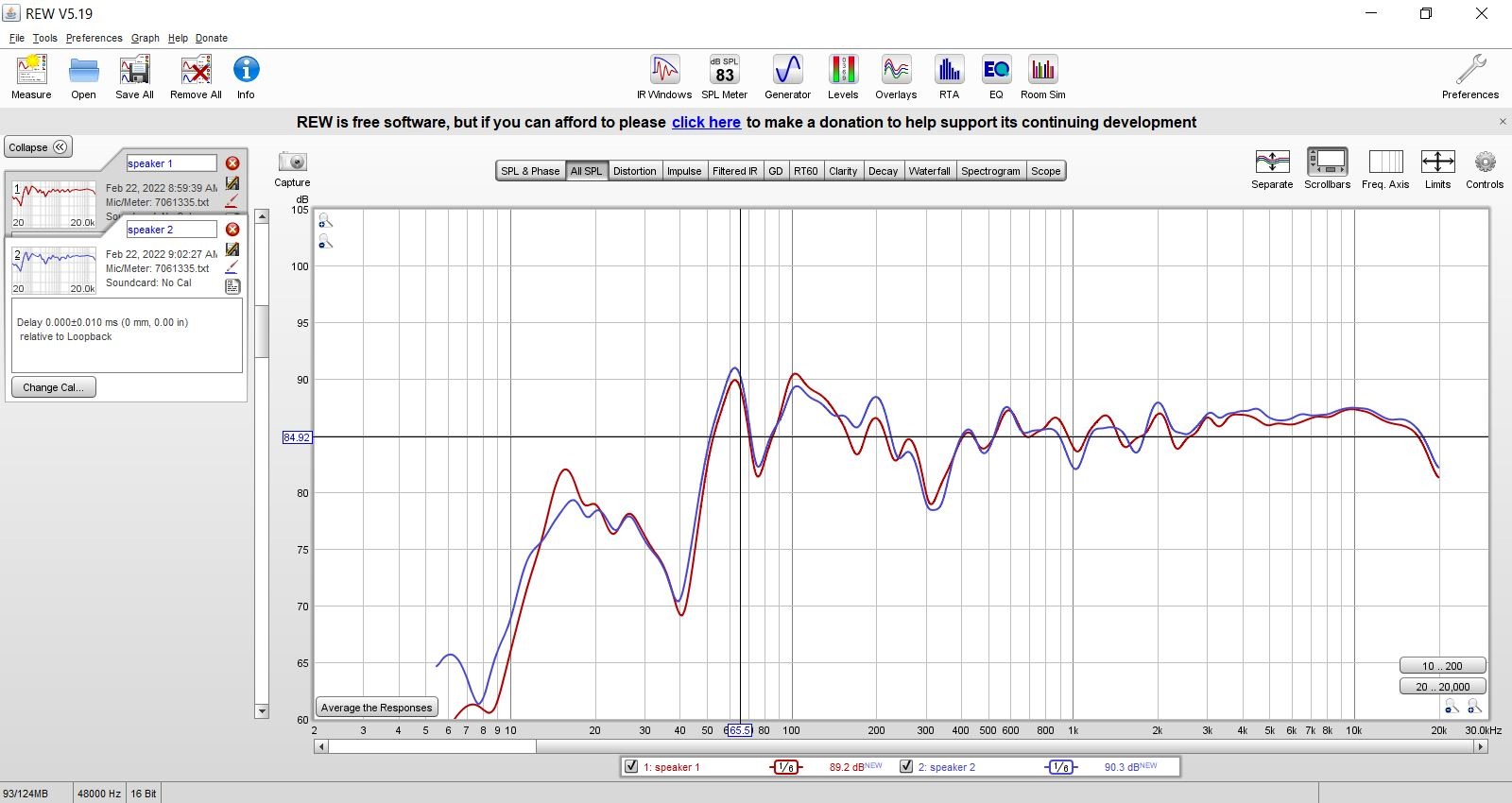The height and width of the screenshot is (803, 1512).
Task: Toggle graph Scrollbars
Action: coord(1327,169)
